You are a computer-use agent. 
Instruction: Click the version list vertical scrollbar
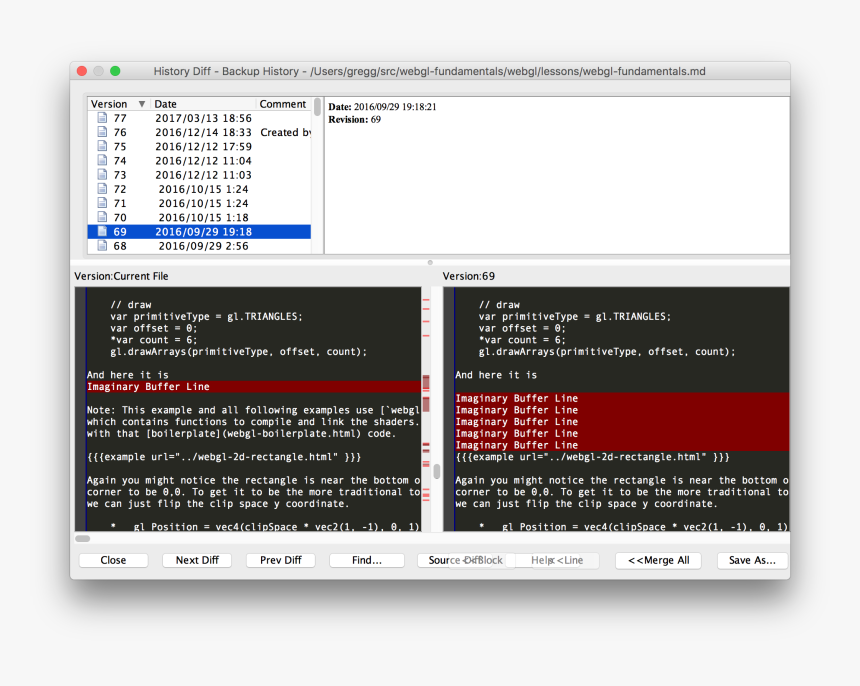click(318, 108)
